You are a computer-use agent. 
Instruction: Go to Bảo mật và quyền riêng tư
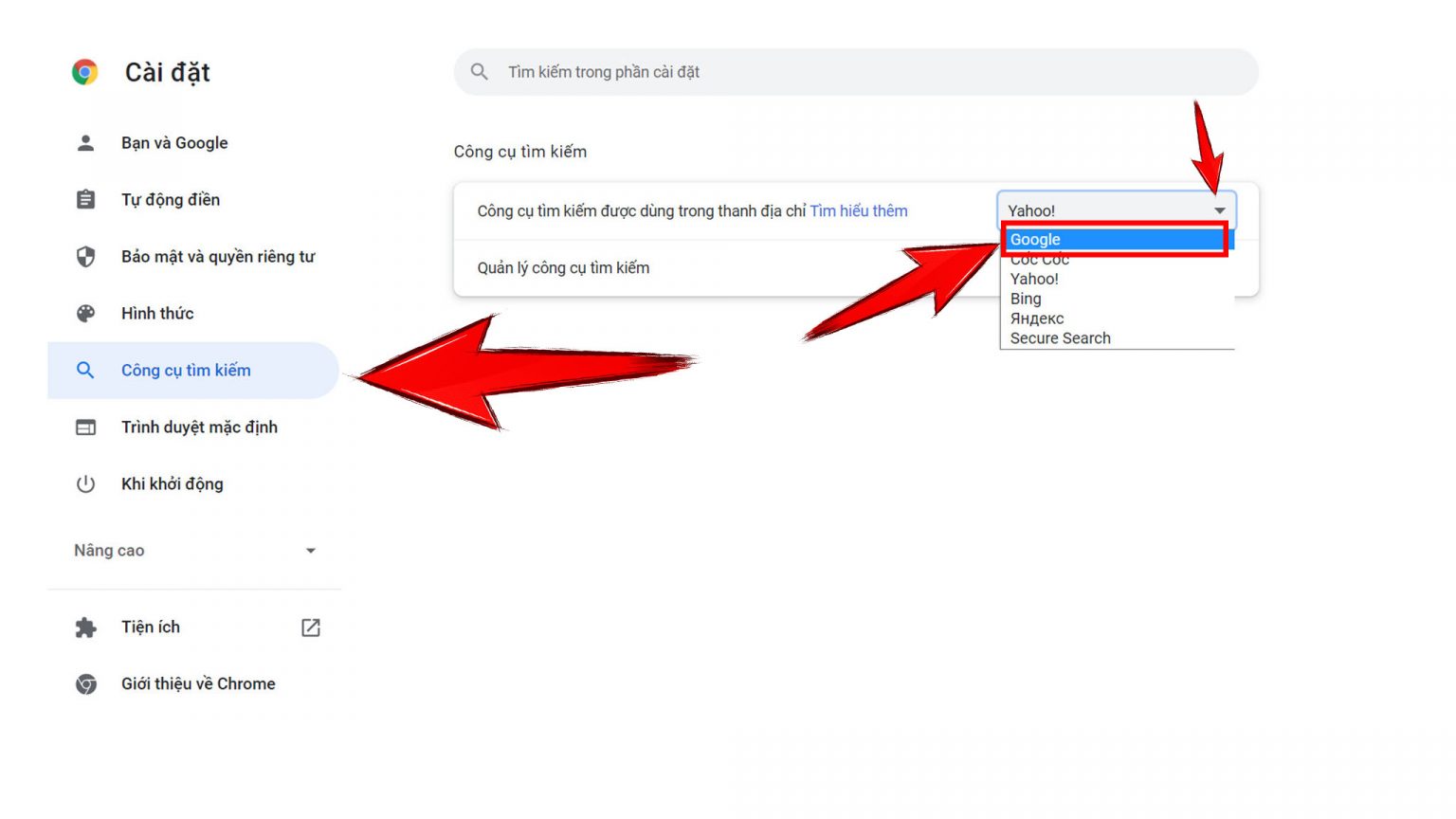(217, 257)
